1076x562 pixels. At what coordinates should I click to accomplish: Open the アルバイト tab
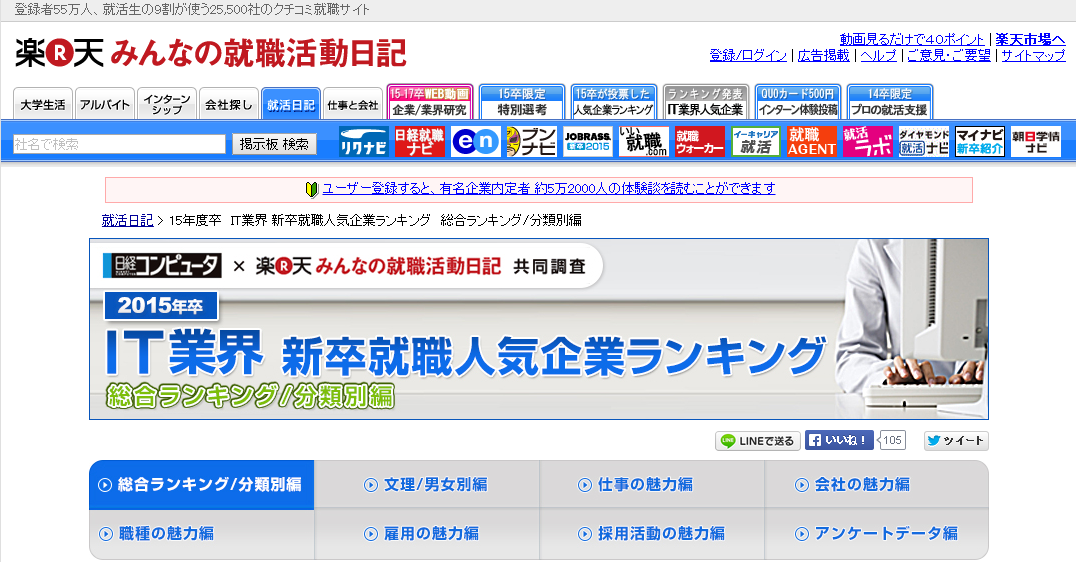pyautogui.click(x=104, y=104)
